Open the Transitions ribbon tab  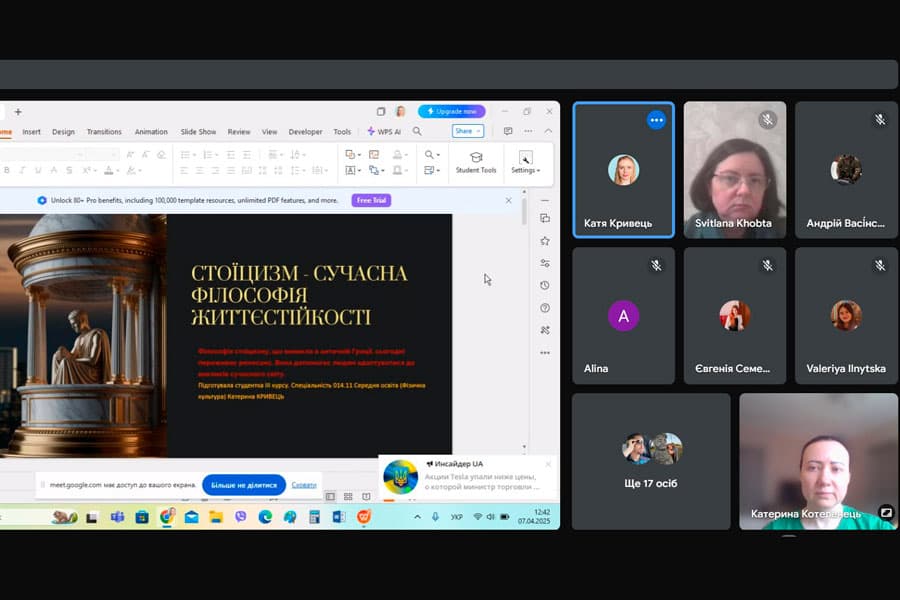pyautogui.click(x=104, y=132)
